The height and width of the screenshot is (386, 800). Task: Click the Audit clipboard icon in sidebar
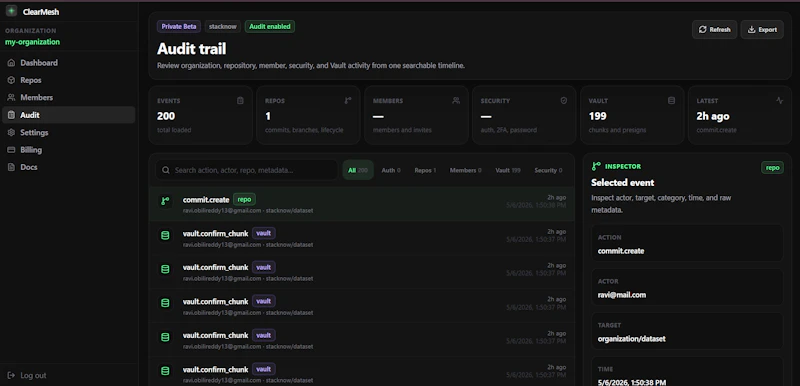(x=11, y=115)
